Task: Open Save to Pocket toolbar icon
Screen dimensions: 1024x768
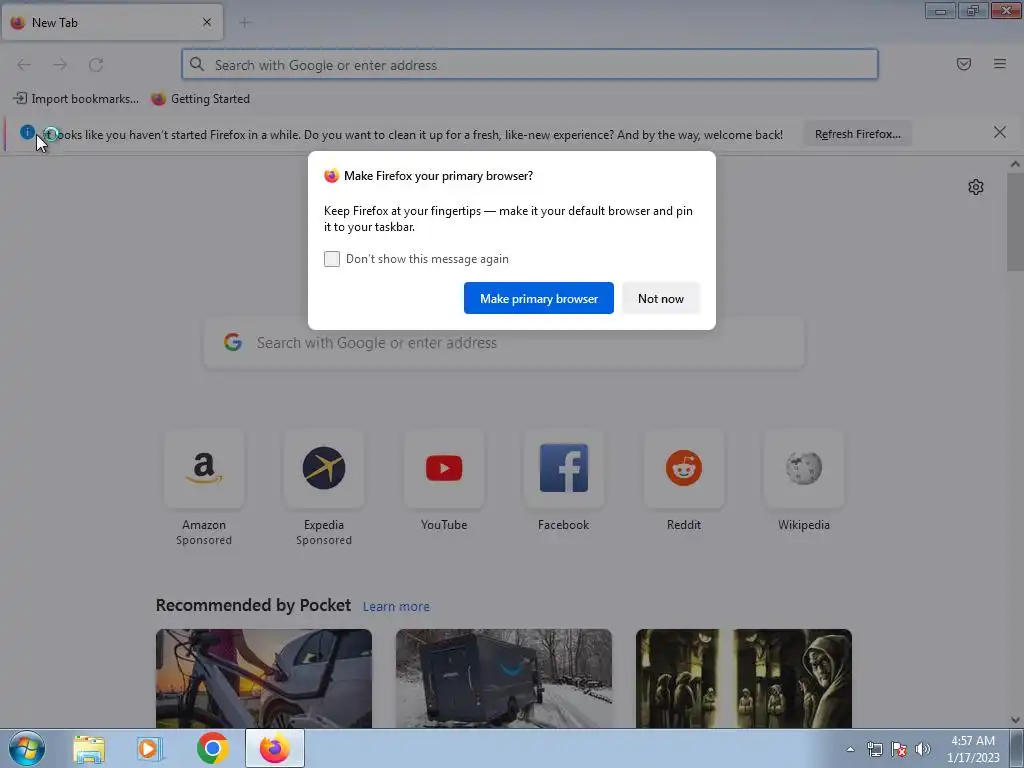Action: click(x=964, y=64)
